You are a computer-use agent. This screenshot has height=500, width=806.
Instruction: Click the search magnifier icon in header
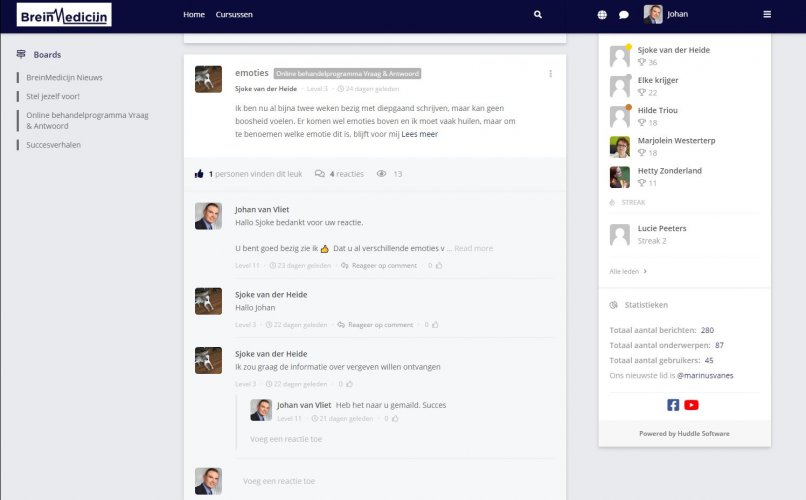click(x=538, y=15)
